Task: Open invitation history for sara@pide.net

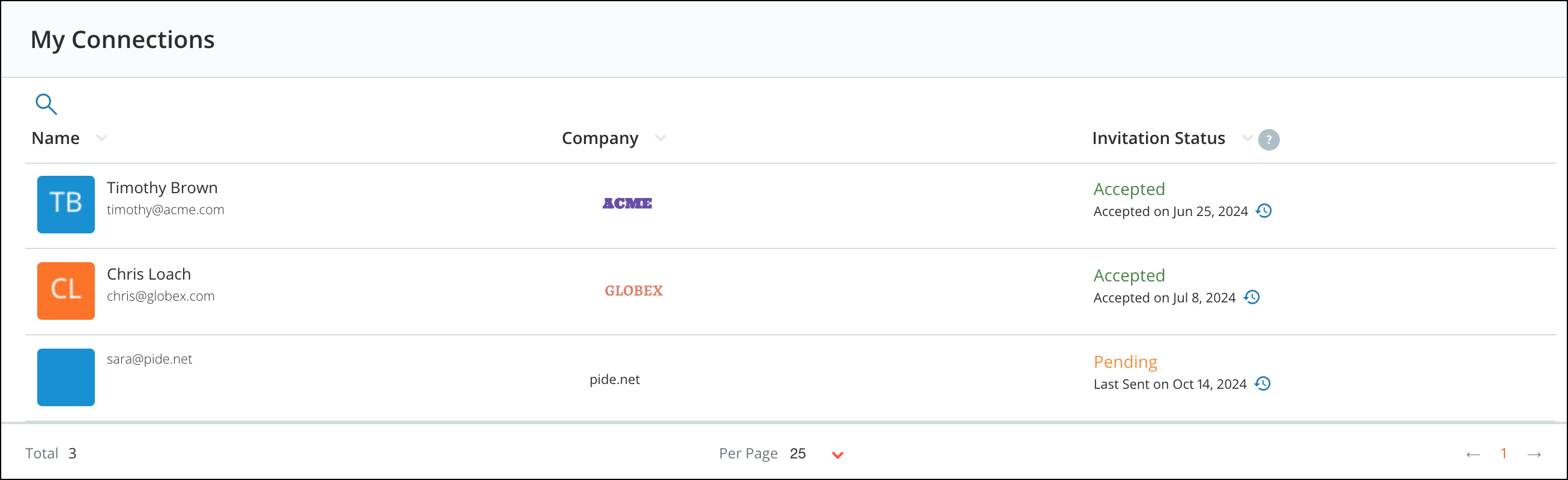Action: click(1263, 384)
